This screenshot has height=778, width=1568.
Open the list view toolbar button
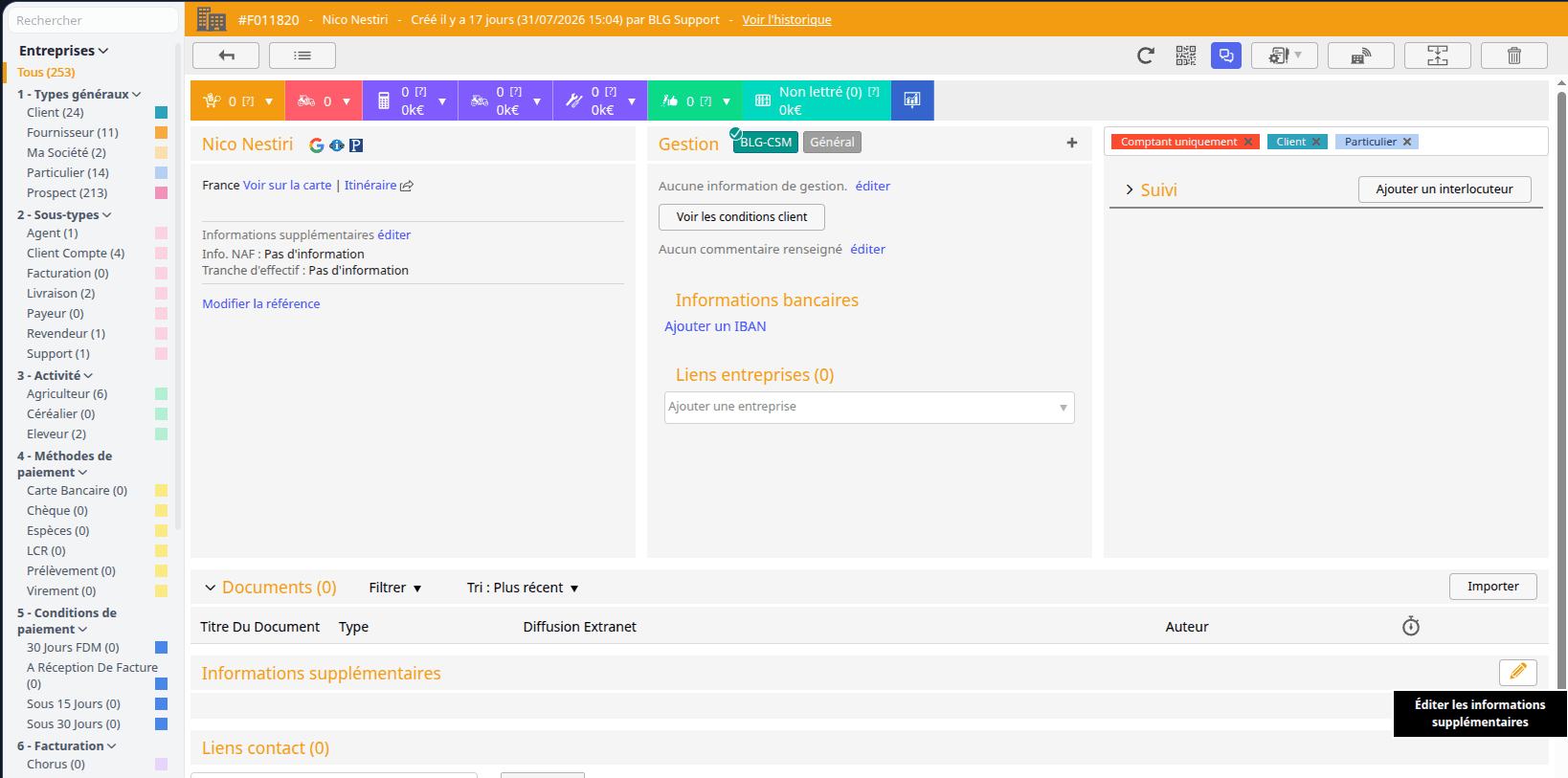pyautogui.click(x=302, y=56)
